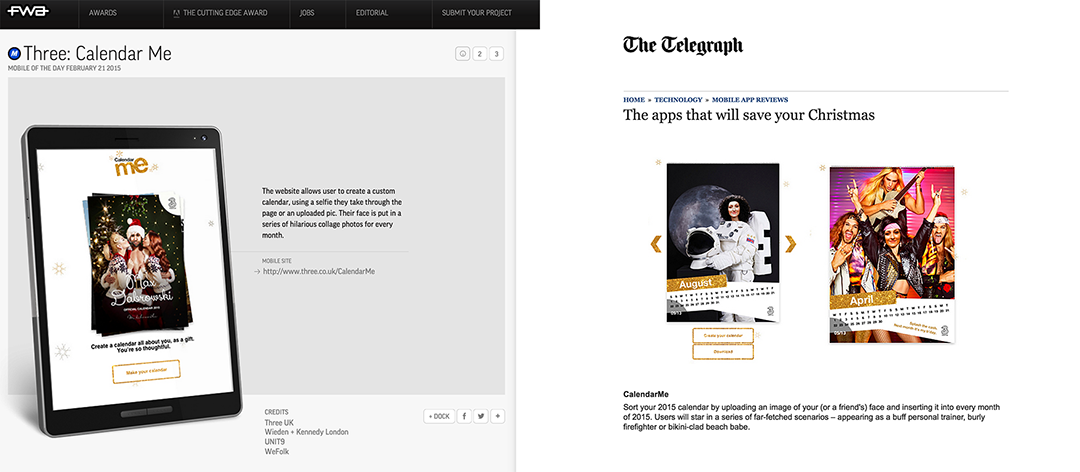Share on Facebook icon

(x=464, y=416)
